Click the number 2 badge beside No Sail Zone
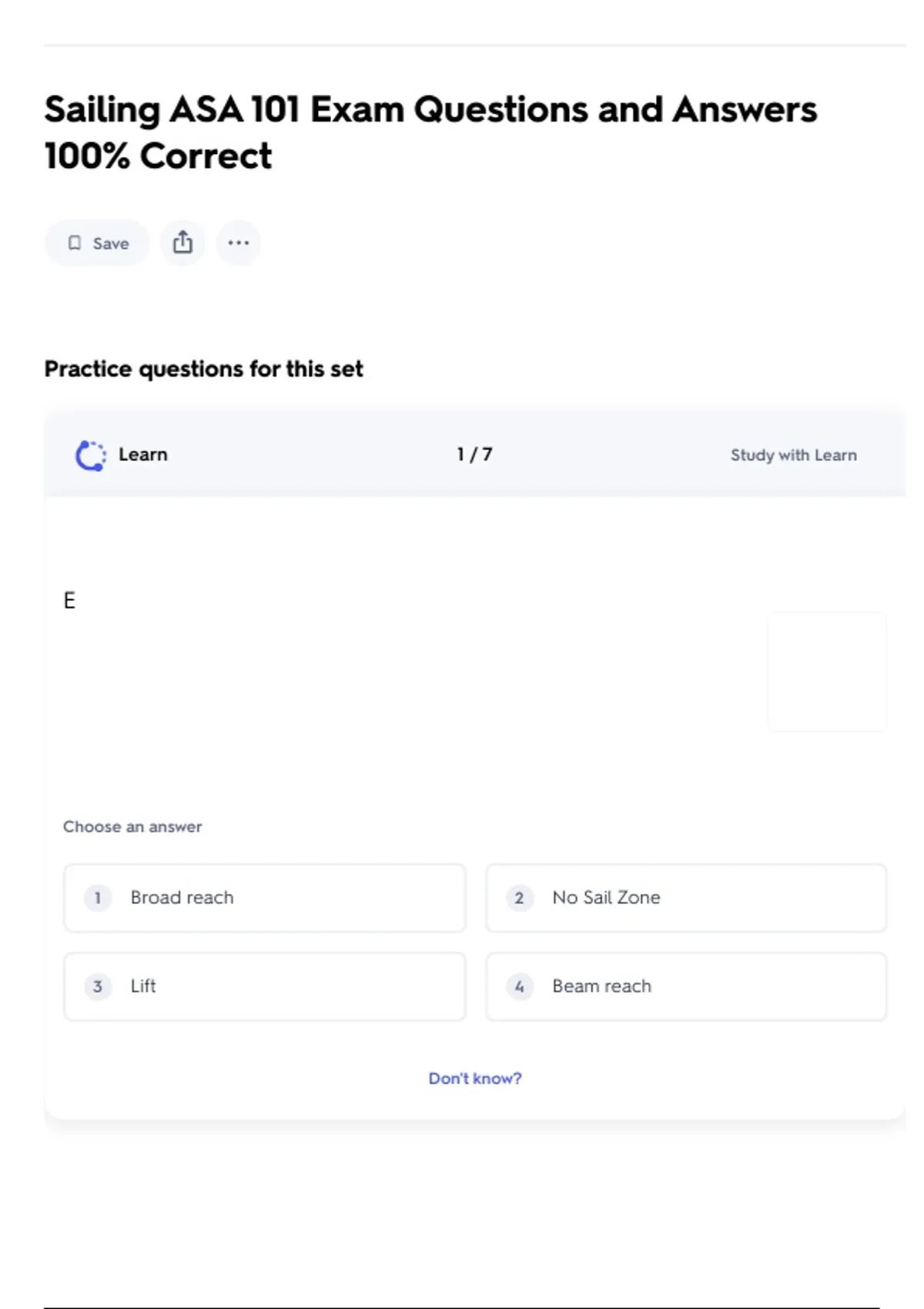 (520, 898)
